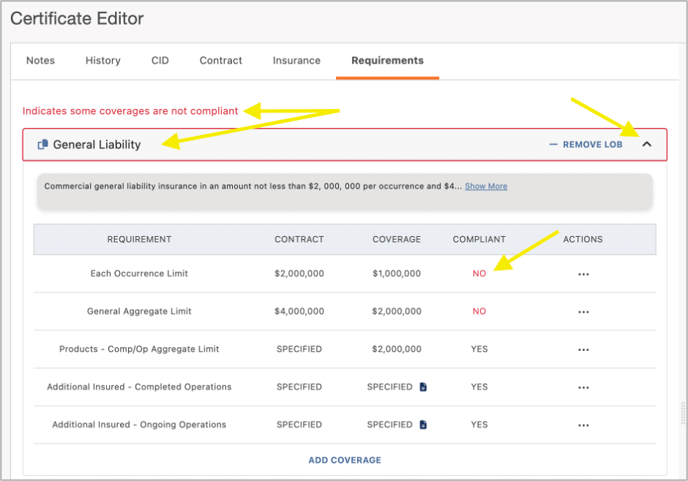Click SPECIFIED contract value for Ongoing Operations
Viewport: 688px width, 481px height.
[x=299, y=424]
